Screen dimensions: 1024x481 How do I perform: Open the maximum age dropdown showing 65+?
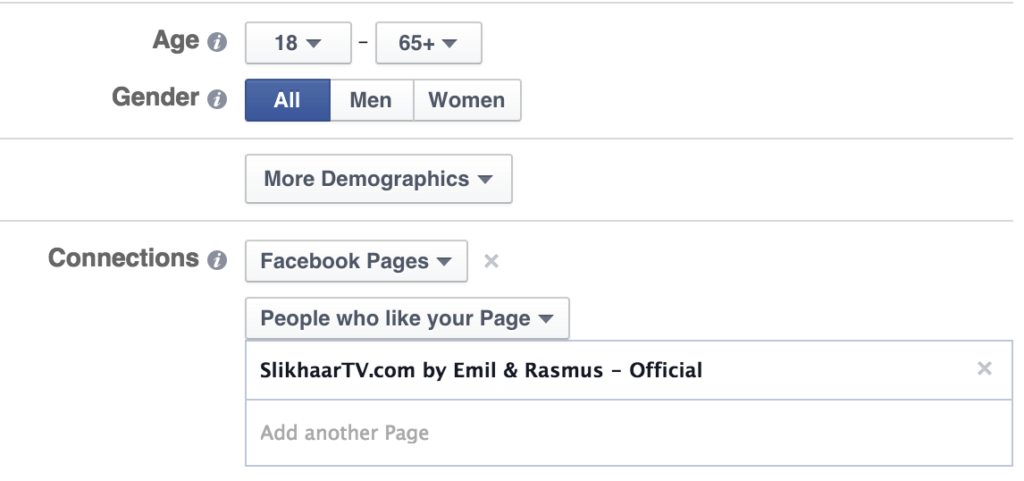428,43
